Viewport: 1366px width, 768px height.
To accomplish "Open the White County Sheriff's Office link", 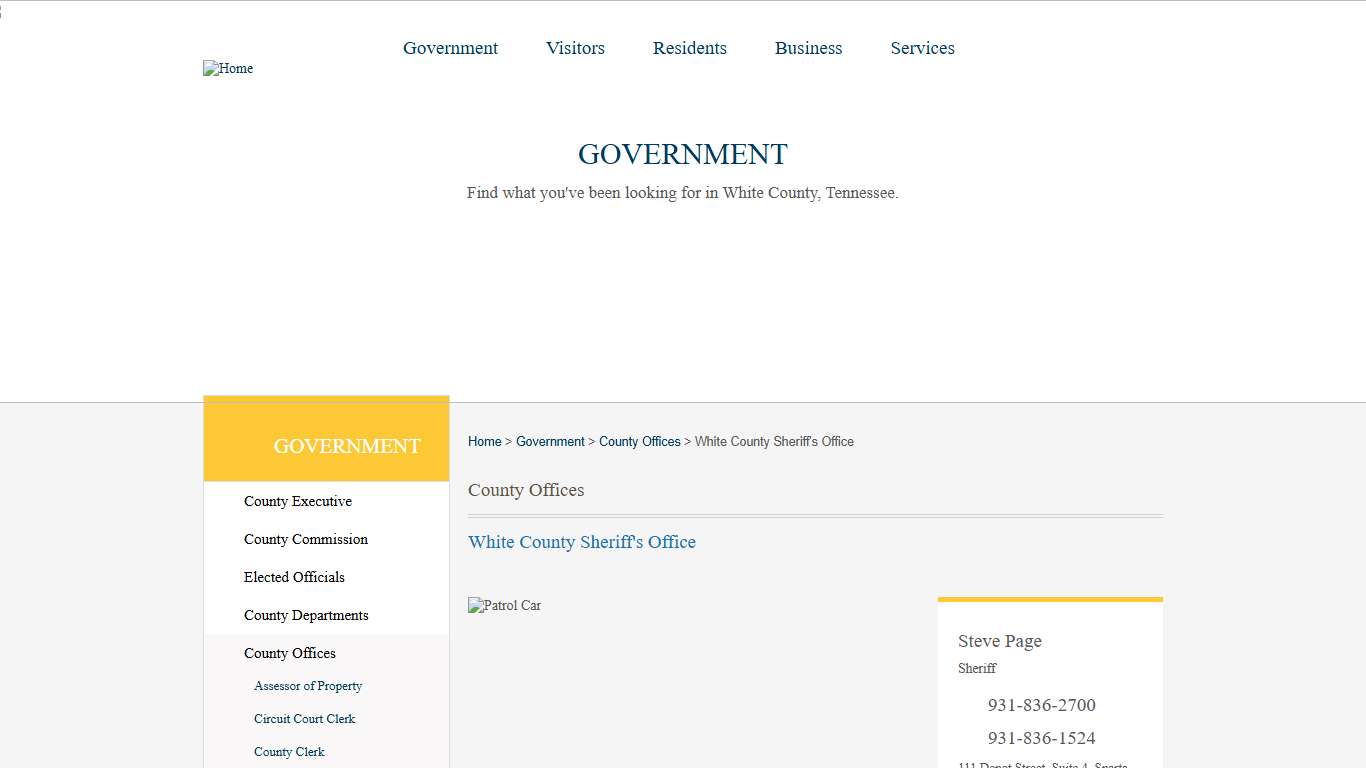I will (582, 542).
